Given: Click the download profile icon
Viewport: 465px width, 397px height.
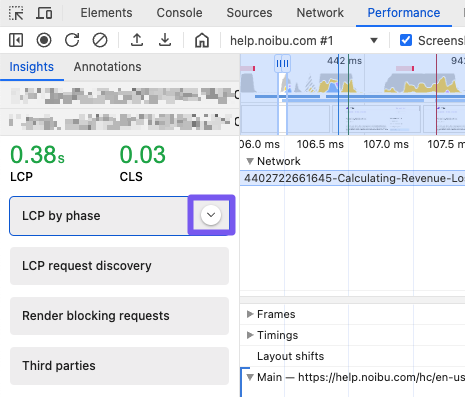Looking at the screenshot, I should click(x=165, y=40).
